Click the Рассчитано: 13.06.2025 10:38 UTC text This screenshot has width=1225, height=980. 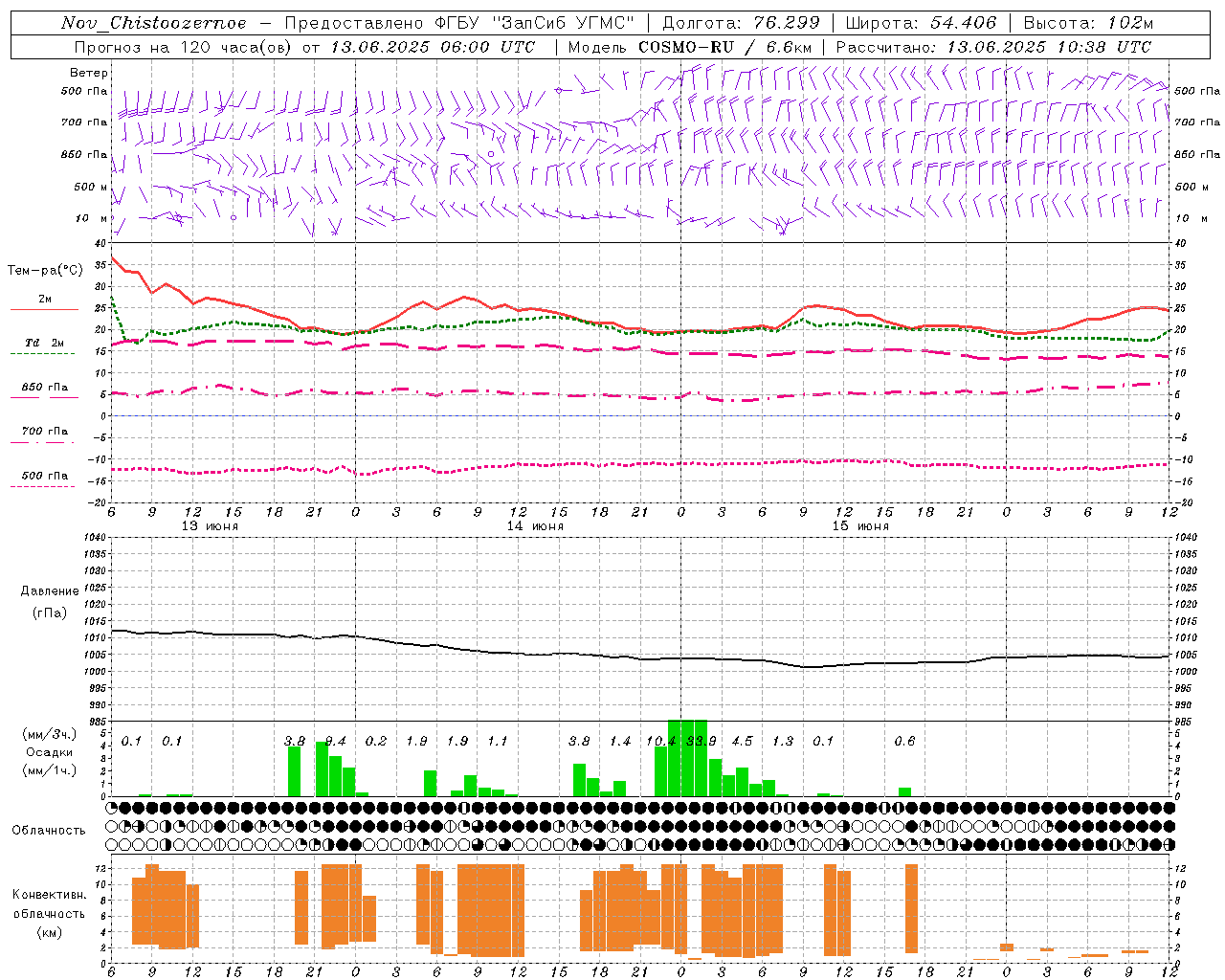coord(993,47)
